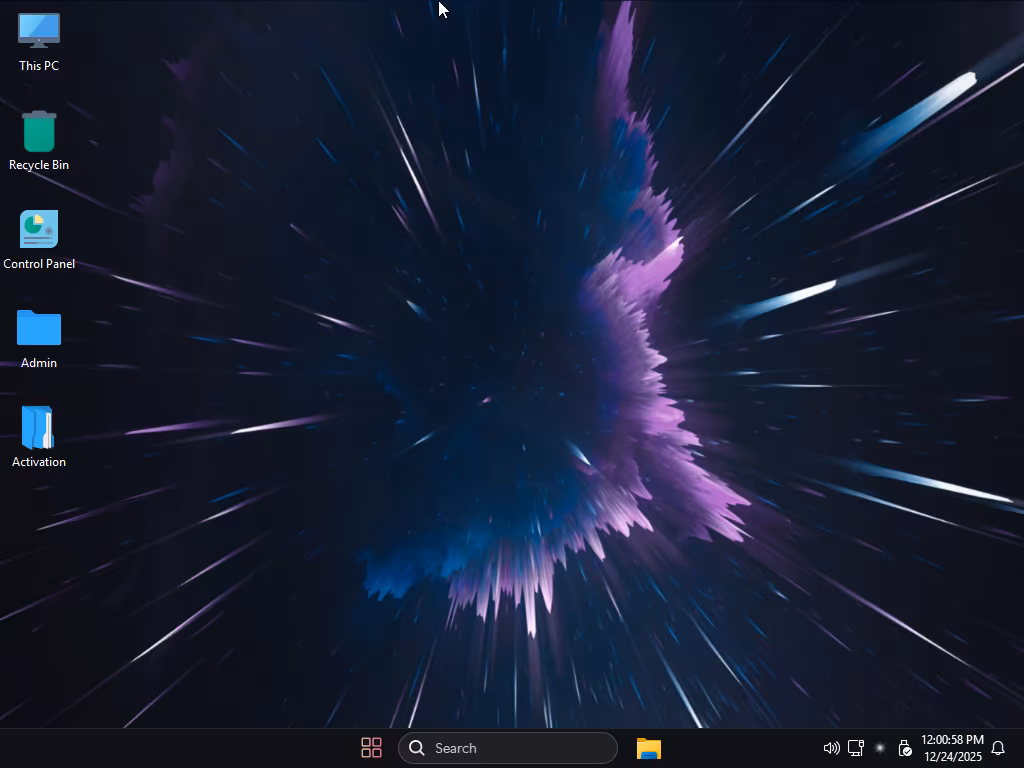Click the 12/24/2025 date in the tray
The image size is (1024, 768).
[953, 757]
